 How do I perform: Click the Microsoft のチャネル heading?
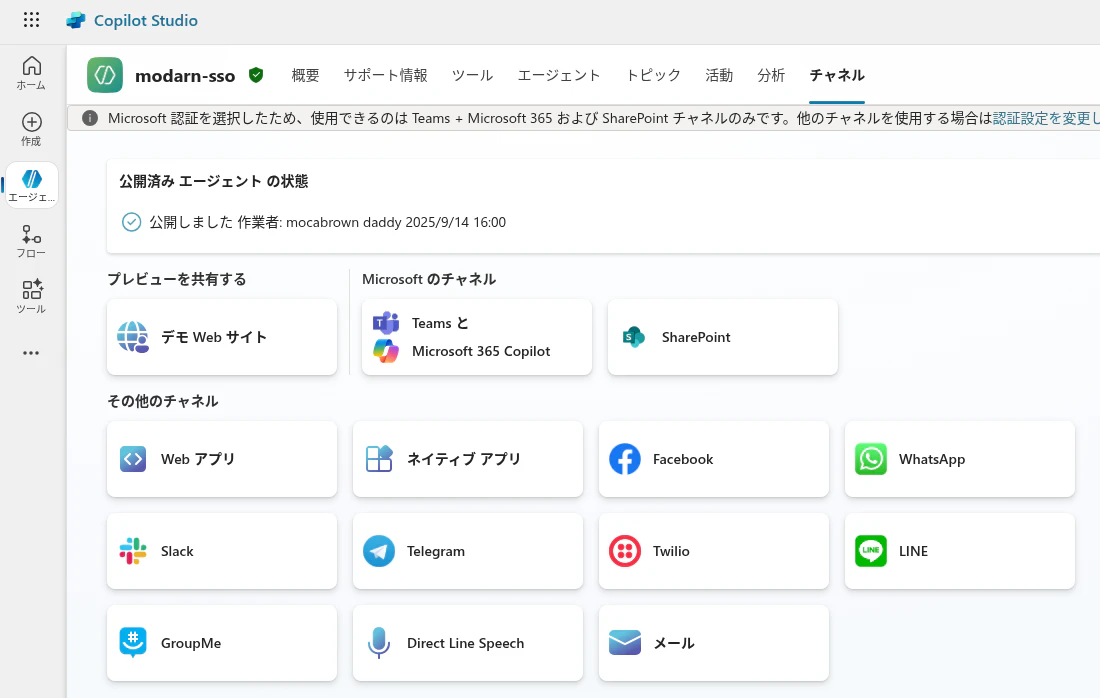(x=429, y=279)
